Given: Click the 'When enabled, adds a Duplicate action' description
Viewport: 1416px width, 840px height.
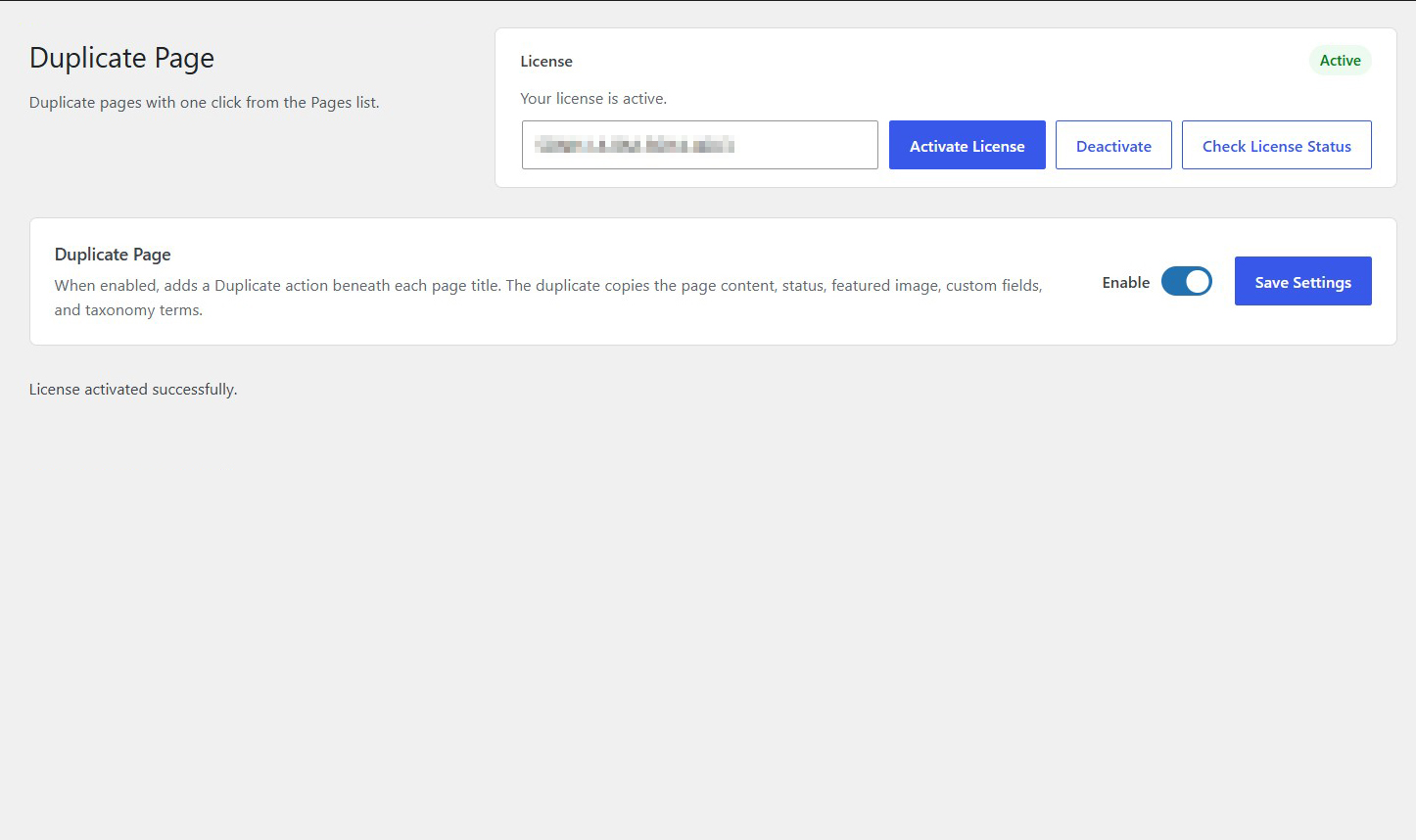Looking at the screenshot, I should (548, 285).
